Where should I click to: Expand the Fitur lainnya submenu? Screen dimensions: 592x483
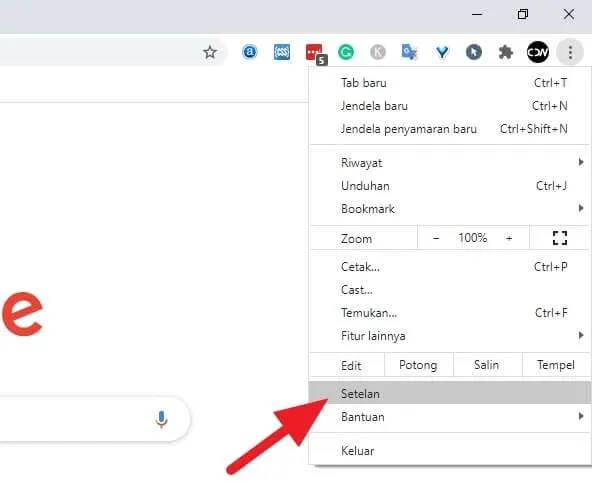point(449,336)
